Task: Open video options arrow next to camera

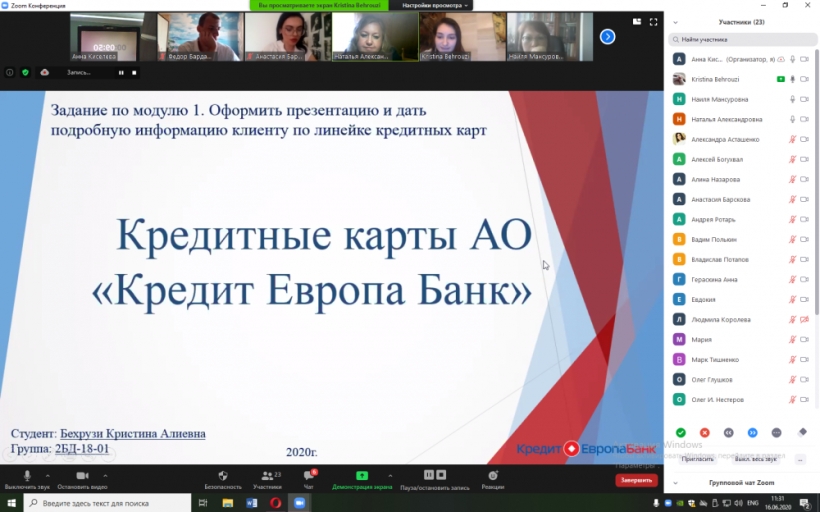Action: tap(105, 475)
